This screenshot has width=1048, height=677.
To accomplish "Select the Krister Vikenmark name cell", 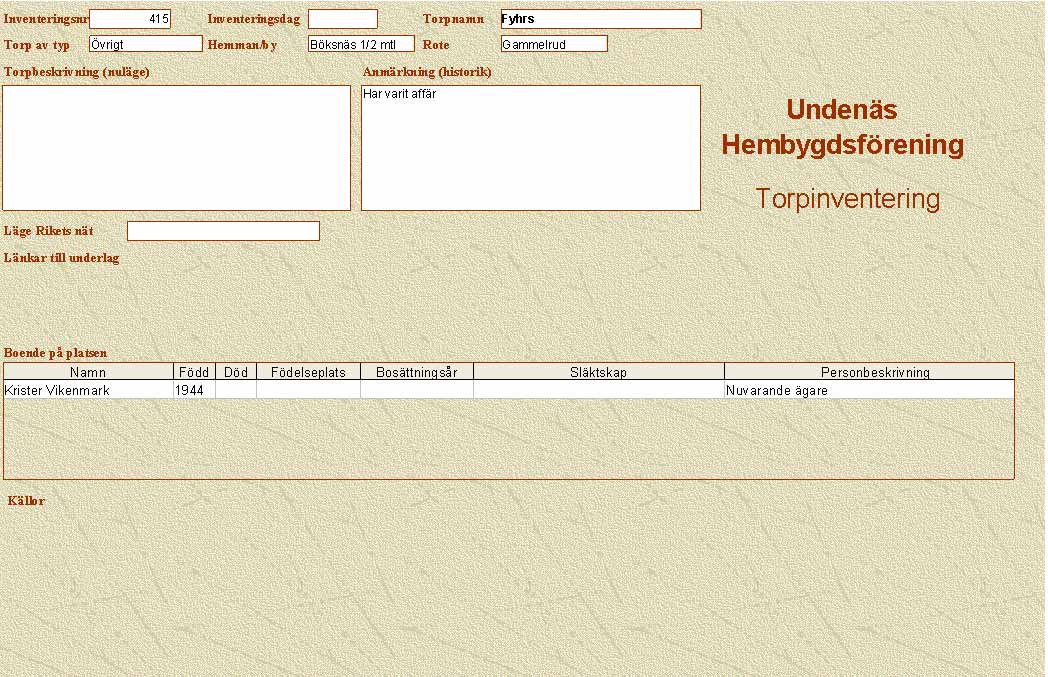I will coord(88,390).
